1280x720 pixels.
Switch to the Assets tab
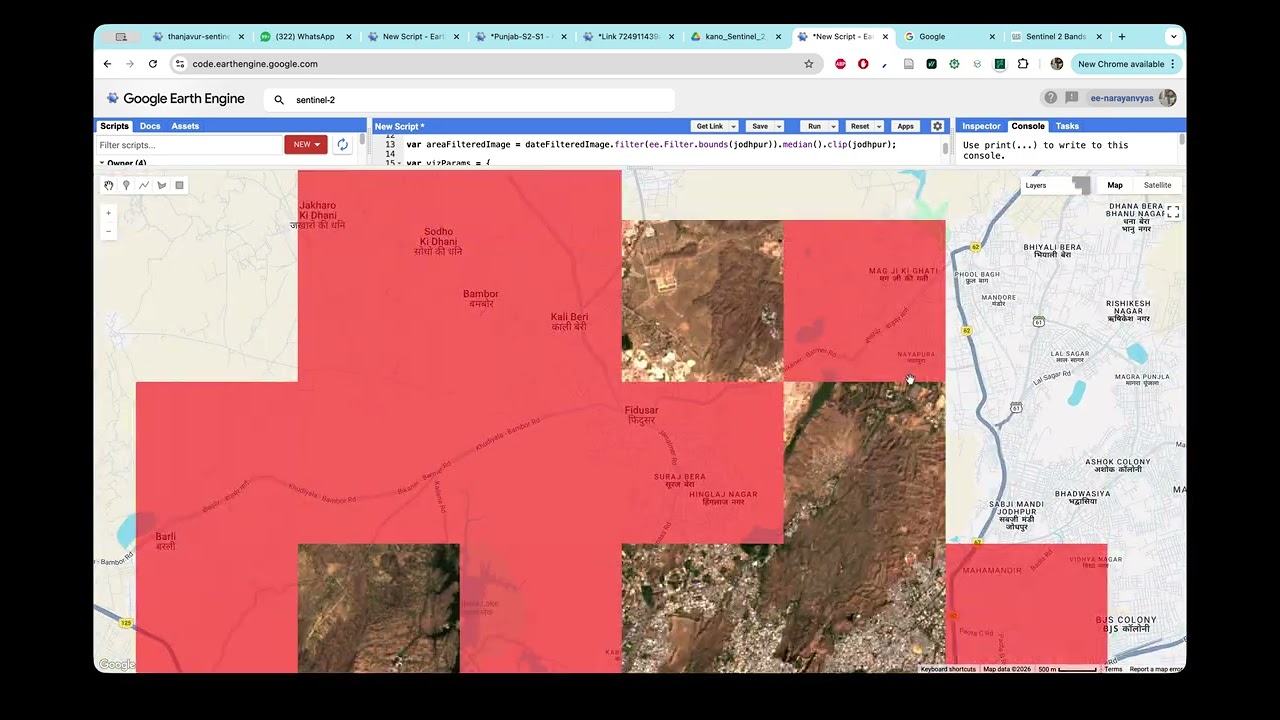(185, 126)
